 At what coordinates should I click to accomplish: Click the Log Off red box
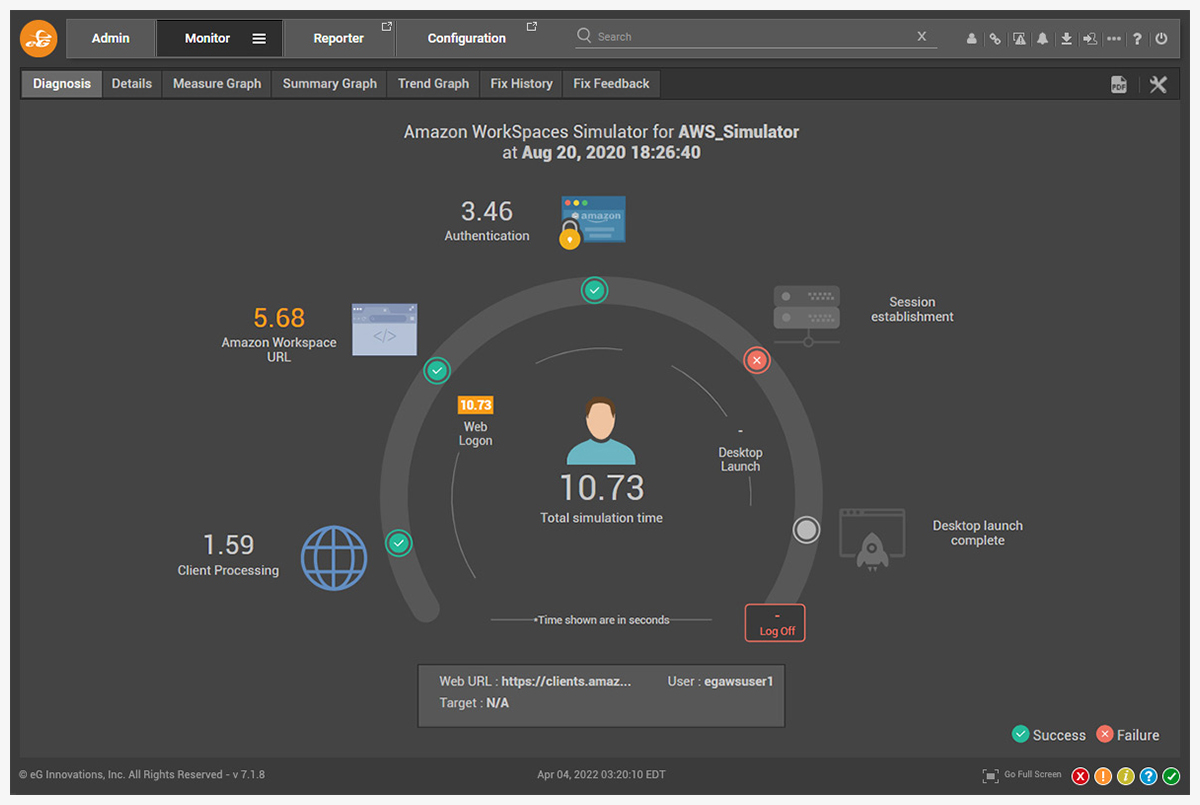tap(775, 623)
